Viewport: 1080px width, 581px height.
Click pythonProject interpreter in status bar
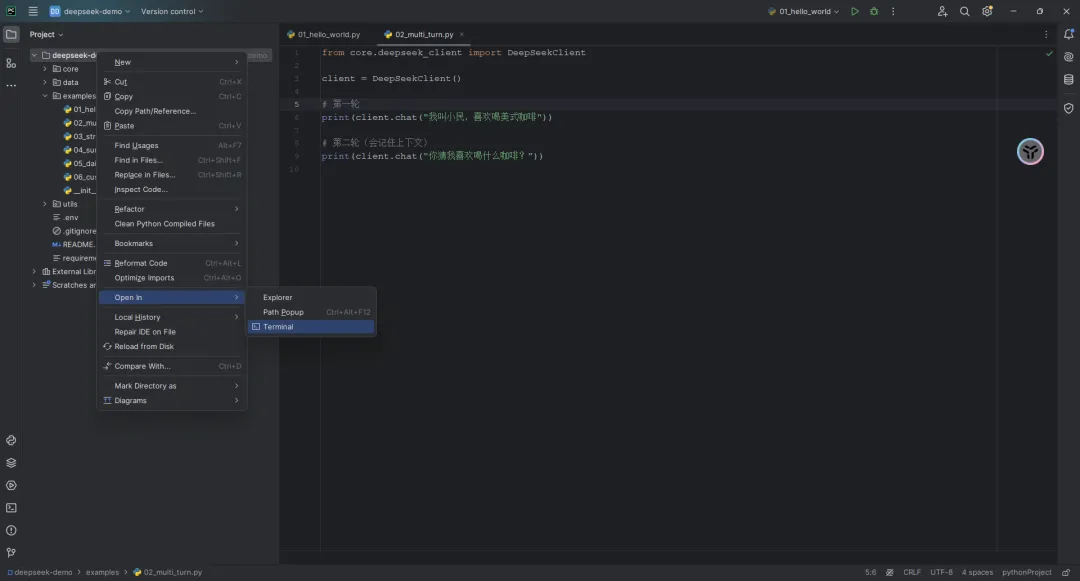(x=1026, y=573)
